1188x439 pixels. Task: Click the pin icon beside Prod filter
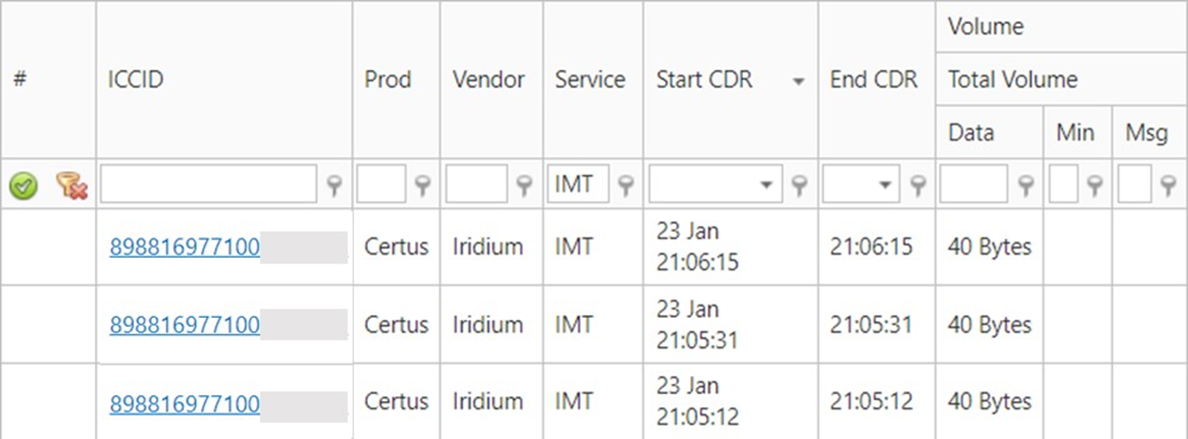[x=424, y=184]
